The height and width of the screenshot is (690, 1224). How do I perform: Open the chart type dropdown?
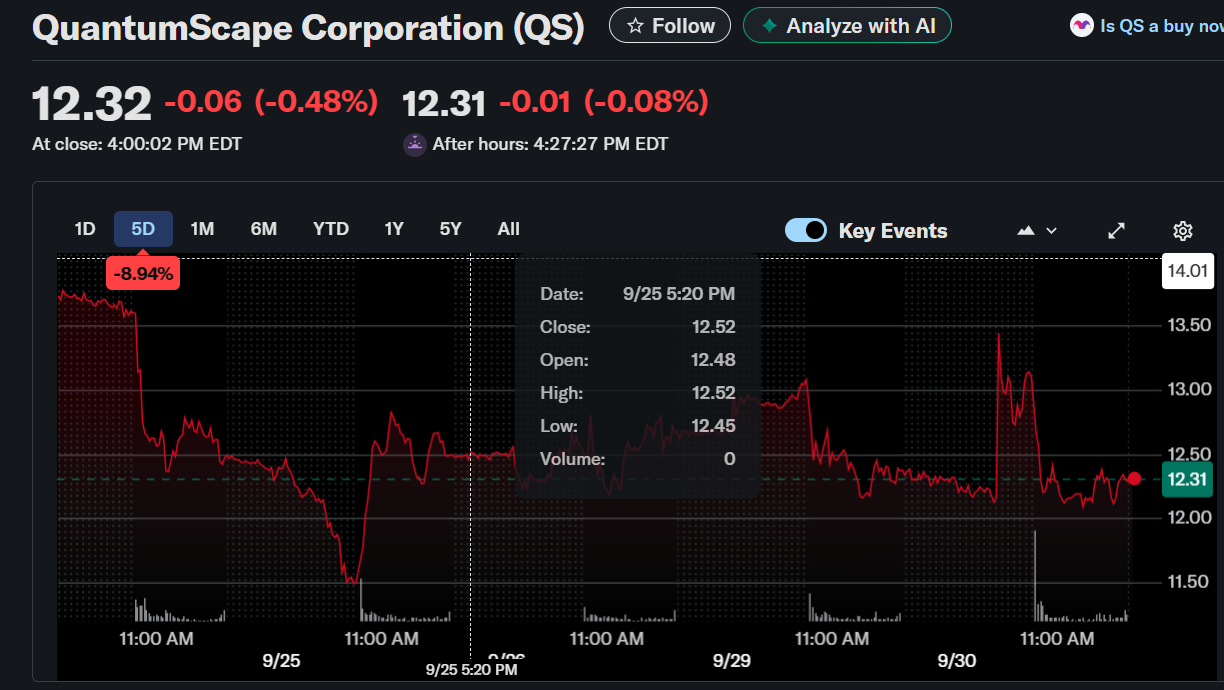tap(1037, 231)
